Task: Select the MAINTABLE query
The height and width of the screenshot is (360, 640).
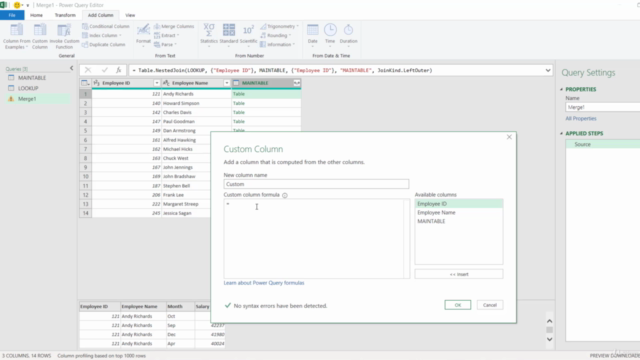Action: [32, 78]
